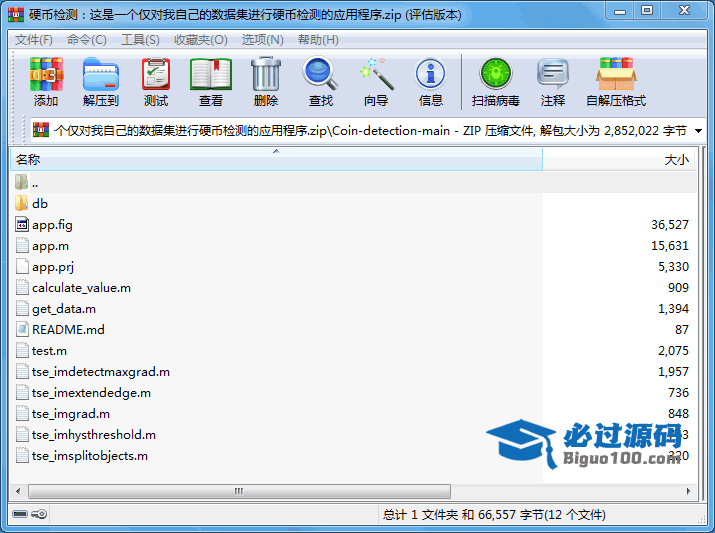Image resolution: width=715 pixels, height=533 pixels.
Task: Select the test.m file
Action: click(49, 351)
